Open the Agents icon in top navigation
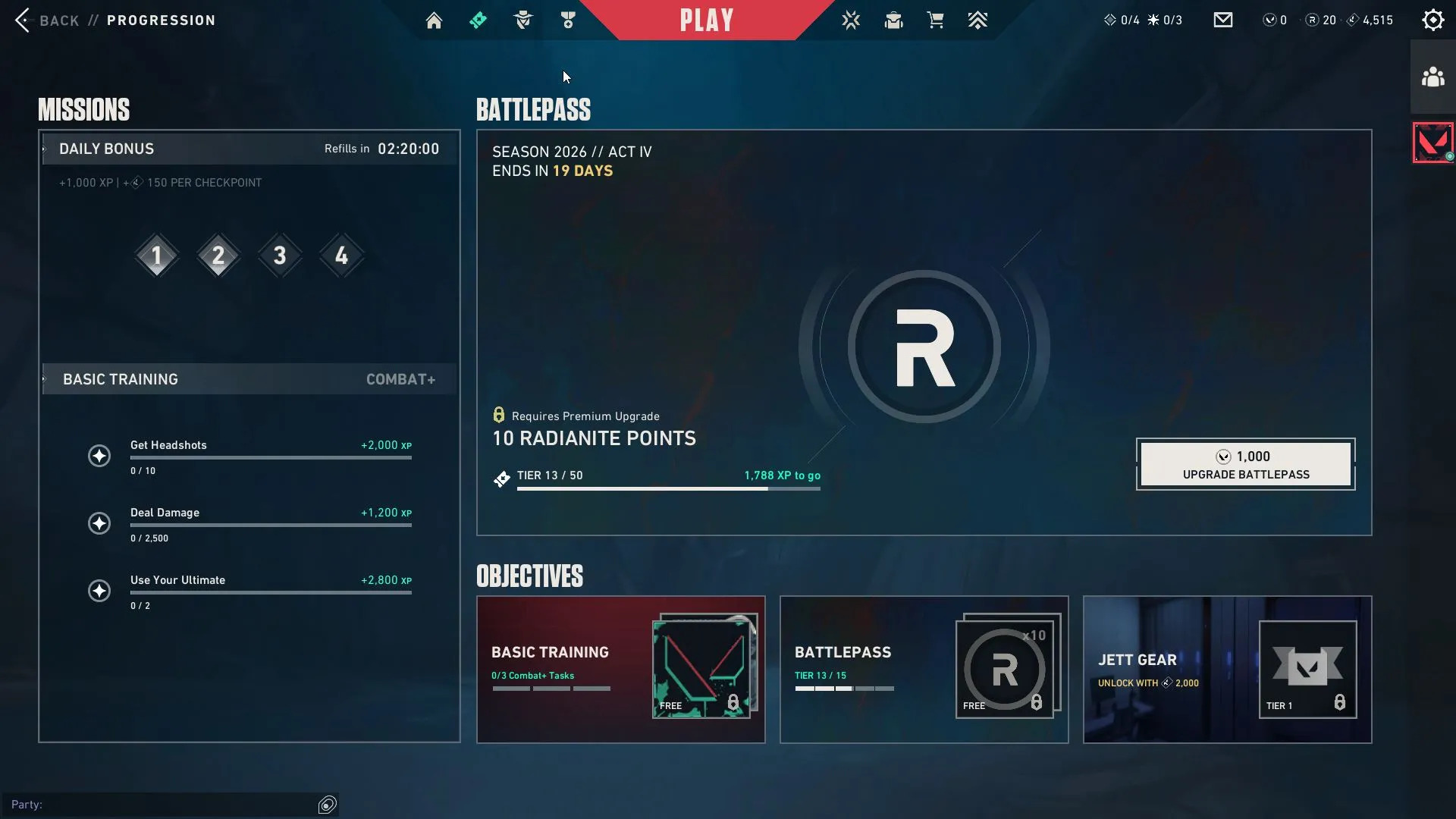 523,20
